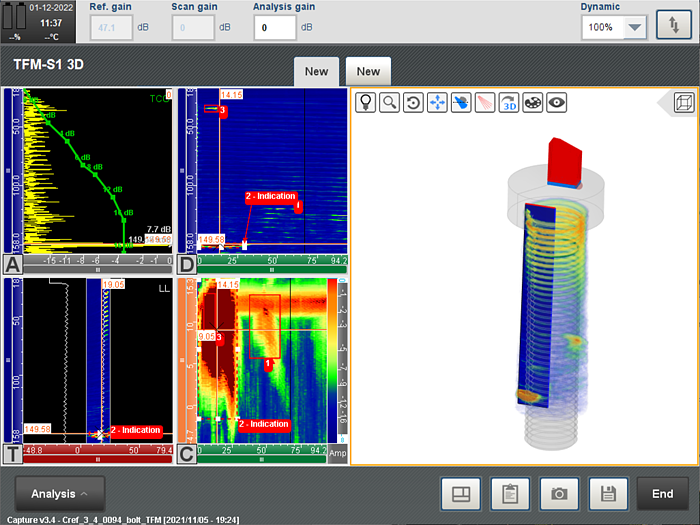This screenshot has height=525, width=700.
Task: Open the Dynamic percentage dropdown
Action: (x=635, y=28)
